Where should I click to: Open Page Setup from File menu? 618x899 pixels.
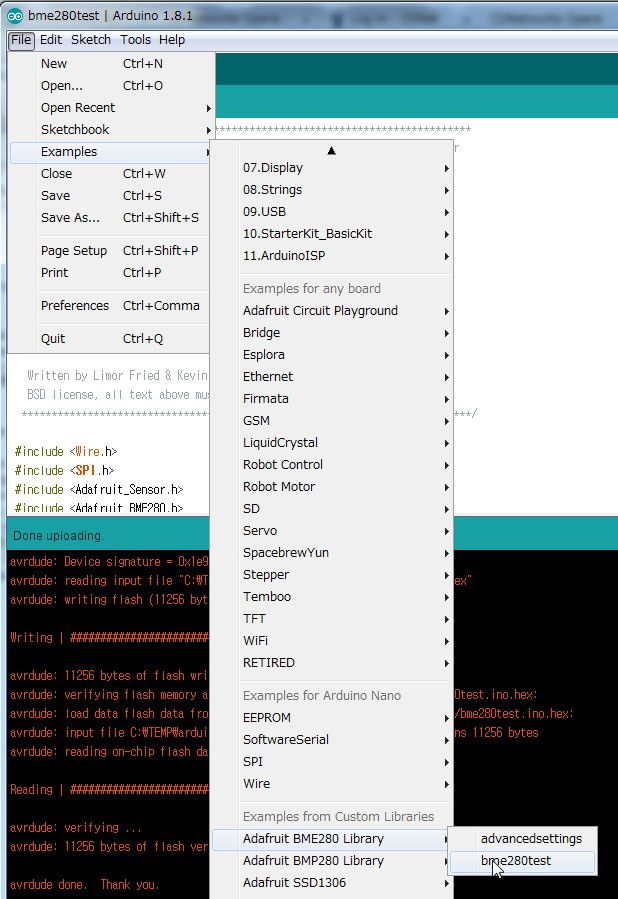click(x=111, y=251)
